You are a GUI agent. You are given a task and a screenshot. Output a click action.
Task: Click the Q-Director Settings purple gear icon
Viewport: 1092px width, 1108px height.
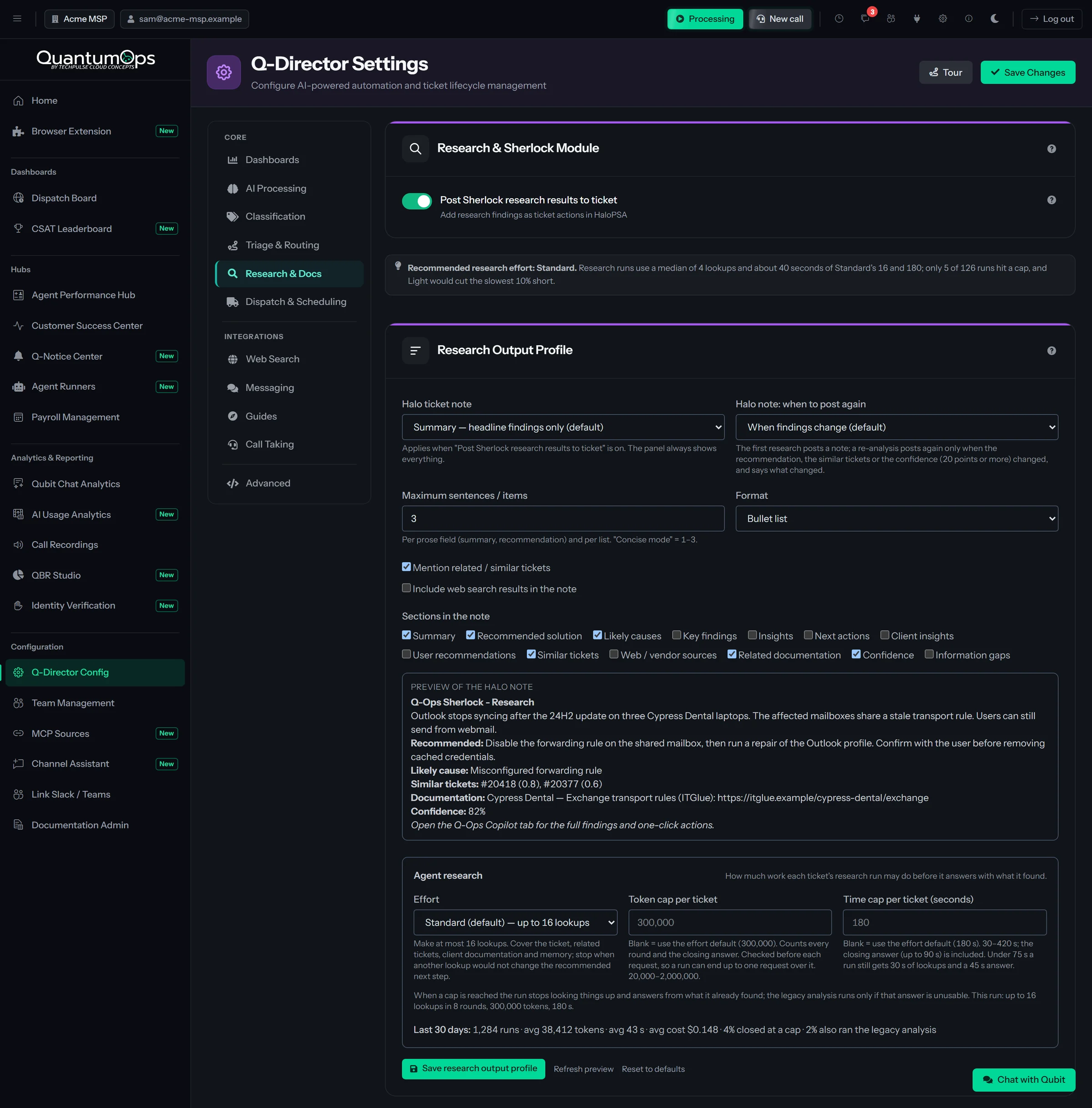tap(224, 72)
